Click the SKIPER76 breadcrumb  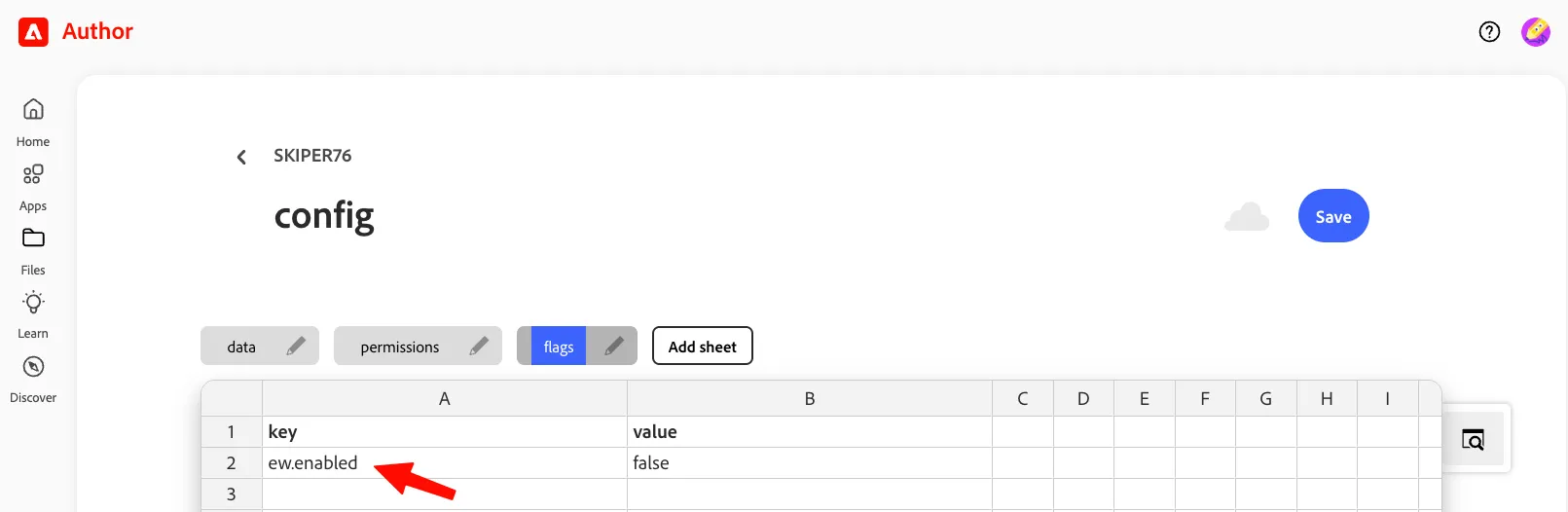tap(312, 156)
